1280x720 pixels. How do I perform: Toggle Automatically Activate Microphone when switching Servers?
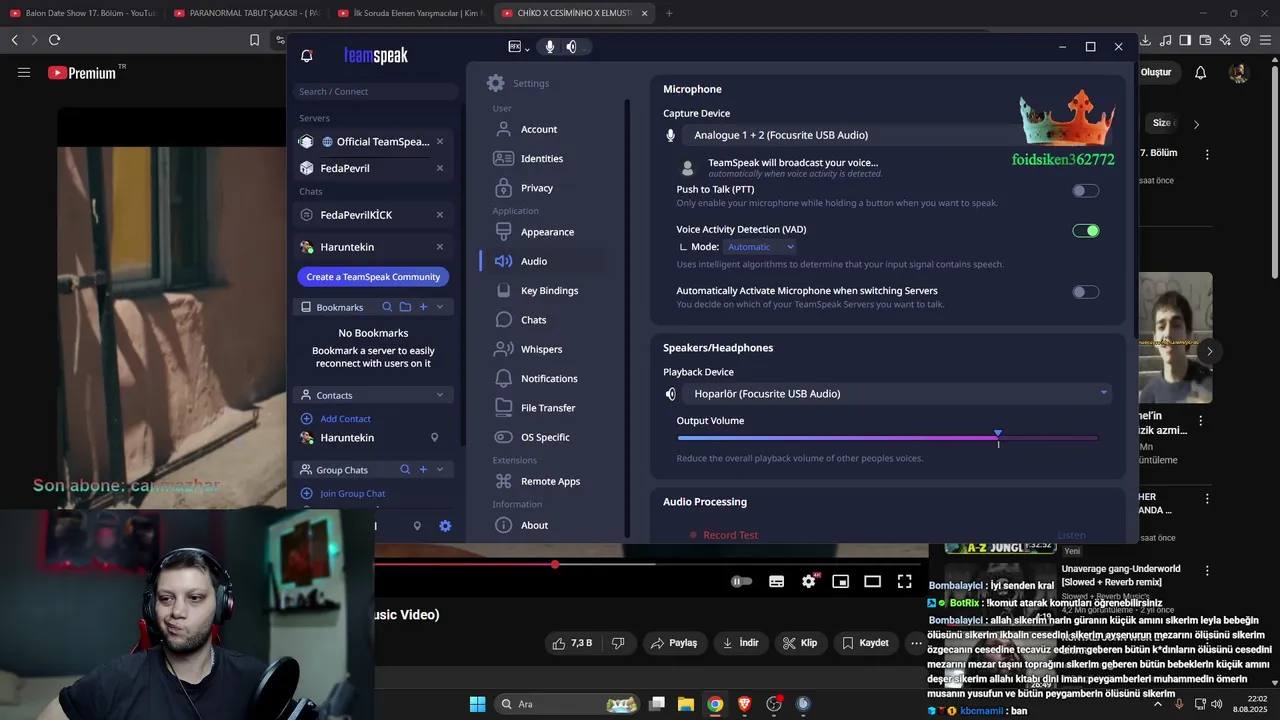(1085, 292)
